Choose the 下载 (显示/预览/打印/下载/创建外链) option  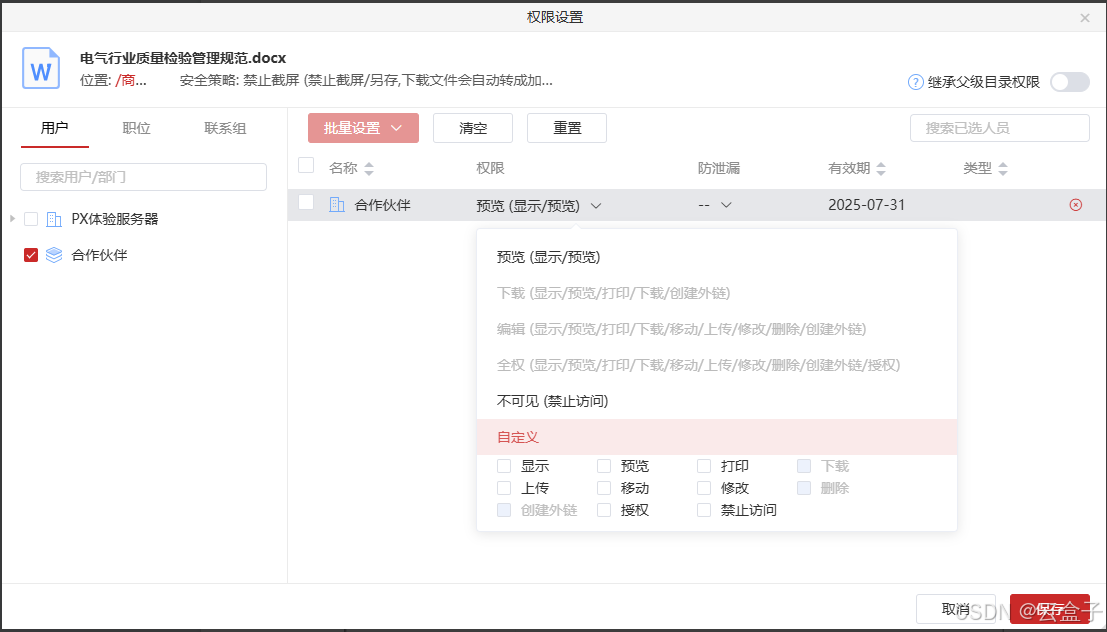(717, 293)
